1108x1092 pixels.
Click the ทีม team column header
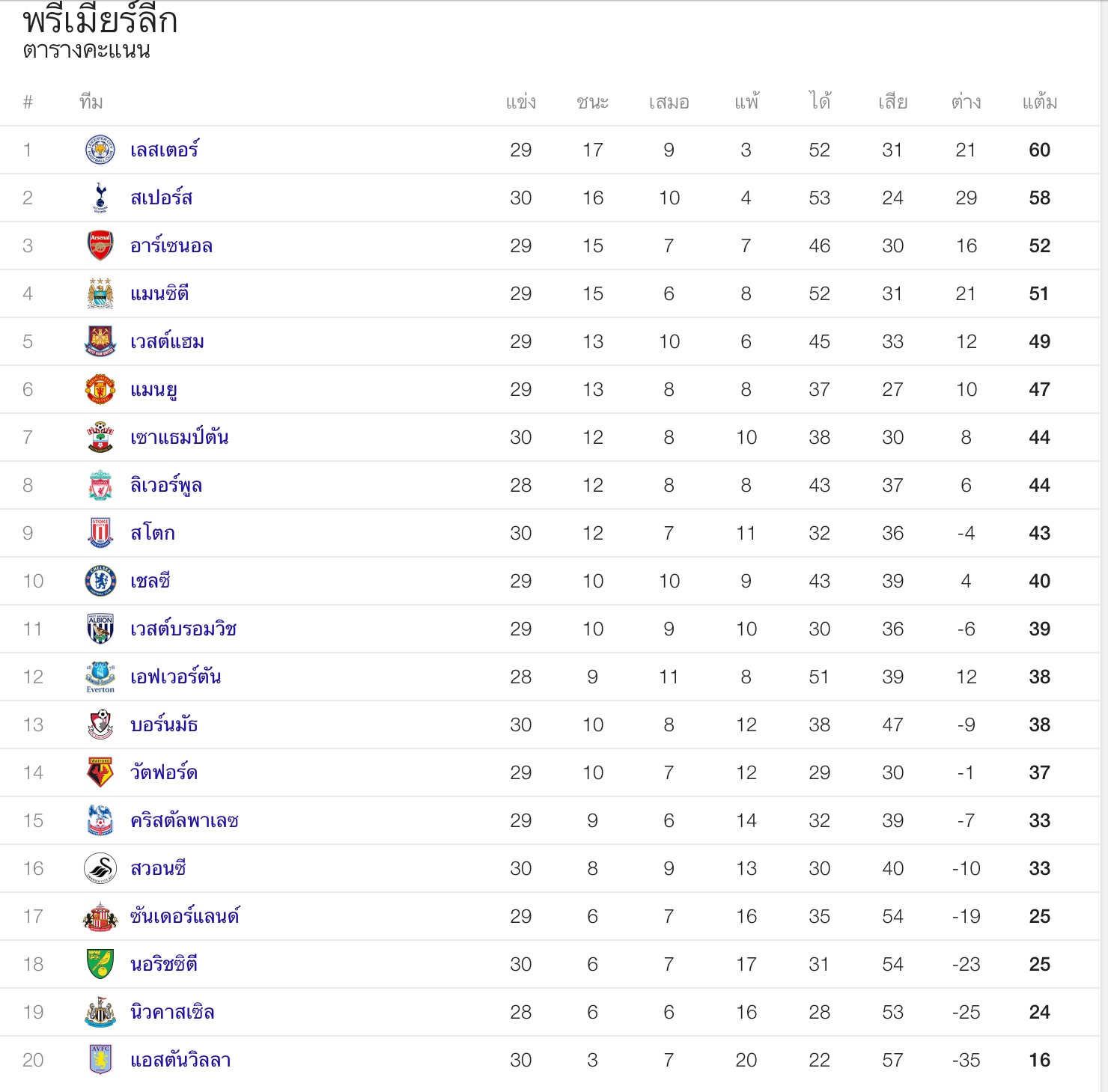pos(91,103)
